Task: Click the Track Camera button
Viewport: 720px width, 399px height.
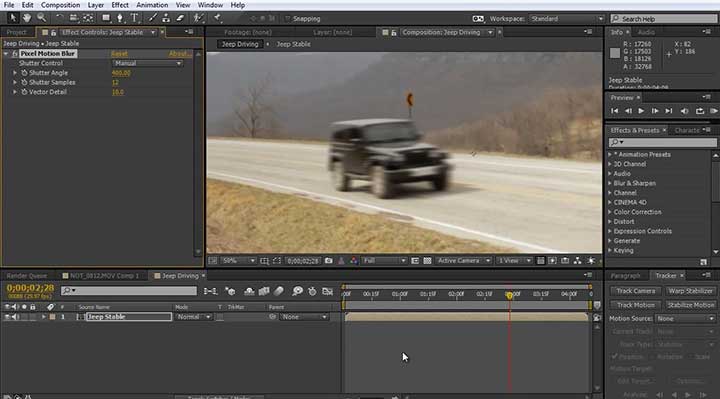Action: coord(636,291)
